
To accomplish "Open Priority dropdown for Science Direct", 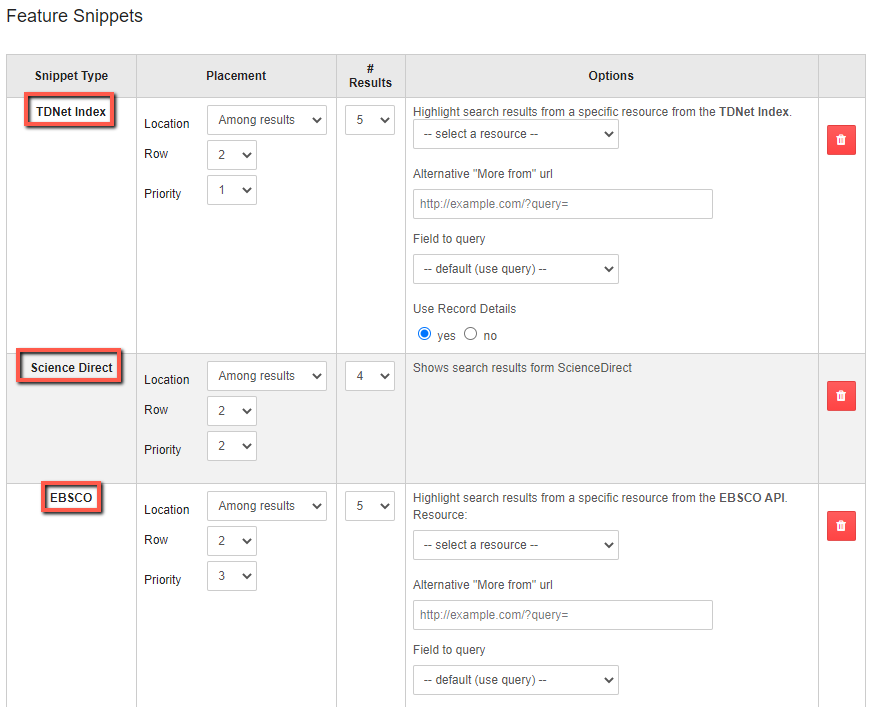I will [x=232, y=446].
